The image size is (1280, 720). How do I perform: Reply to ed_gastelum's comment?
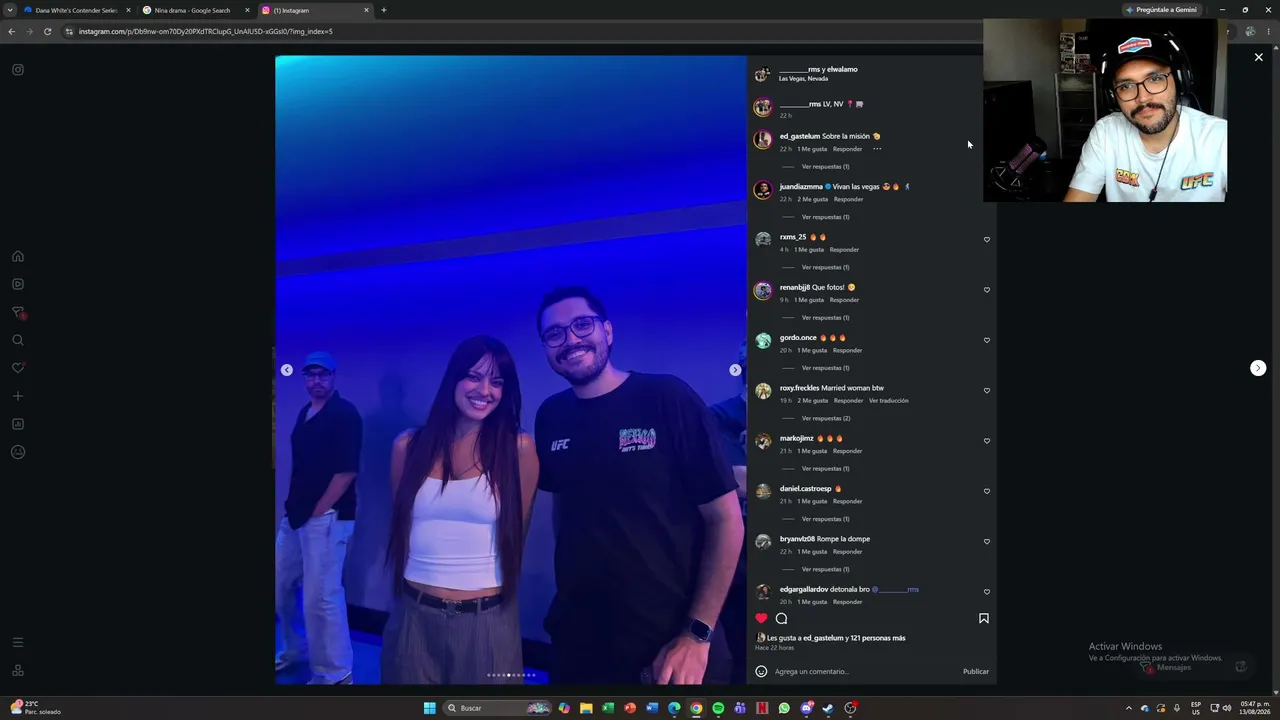click(847, 149)
